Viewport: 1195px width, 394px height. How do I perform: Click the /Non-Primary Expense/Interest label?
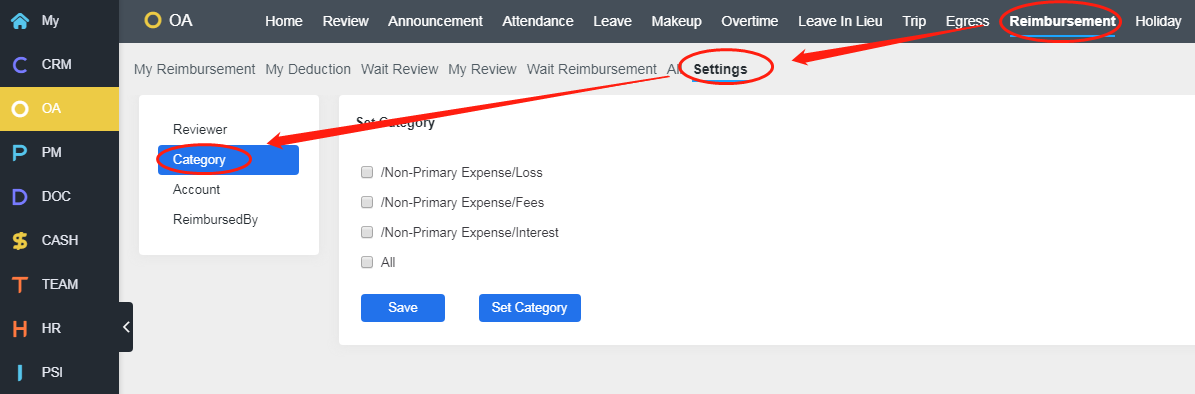click(469, 232)
